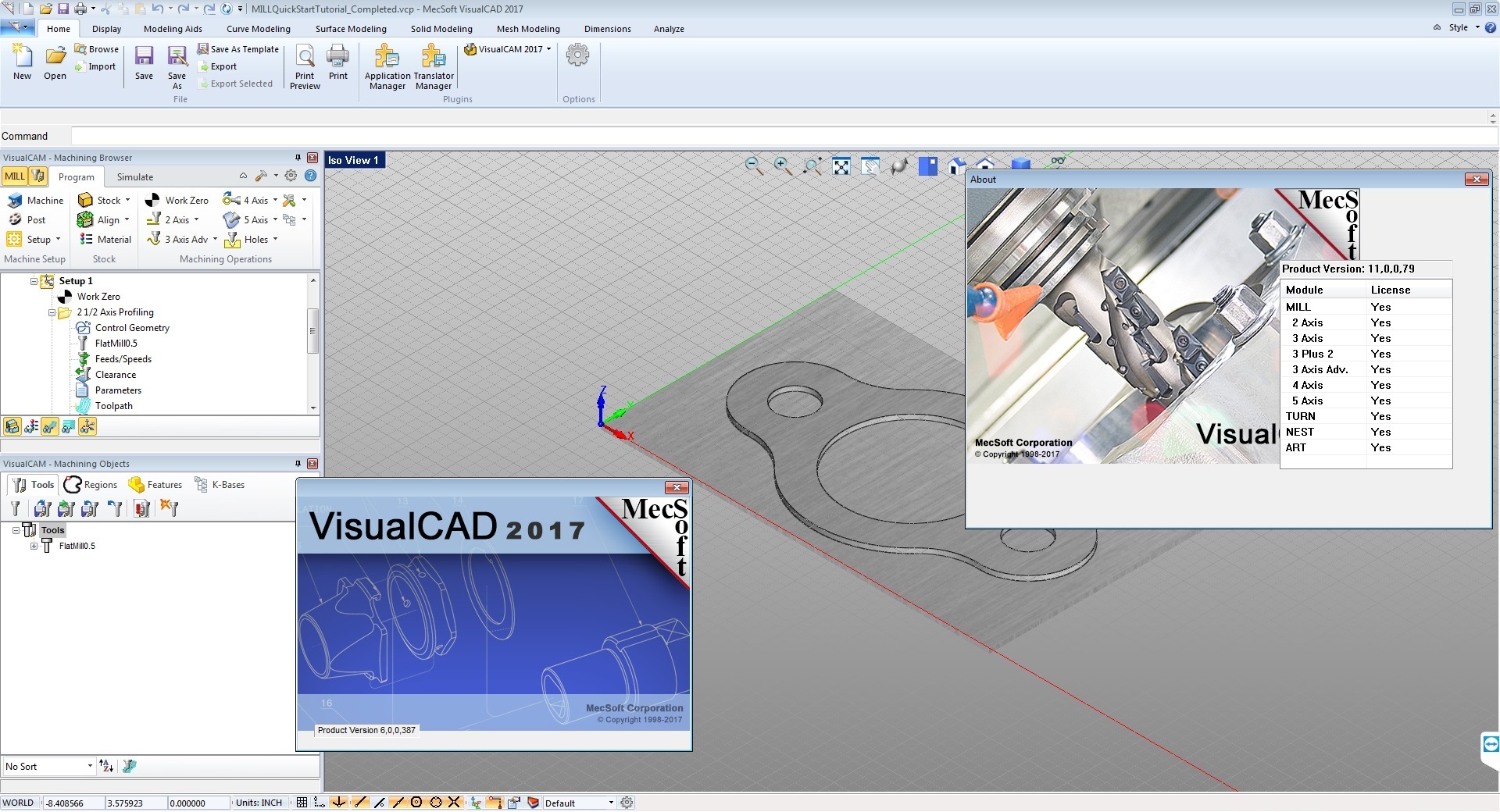Click the turning module icon beside MILL
Viewport: 1500px width, 812px height.
[x=38, y=176]
